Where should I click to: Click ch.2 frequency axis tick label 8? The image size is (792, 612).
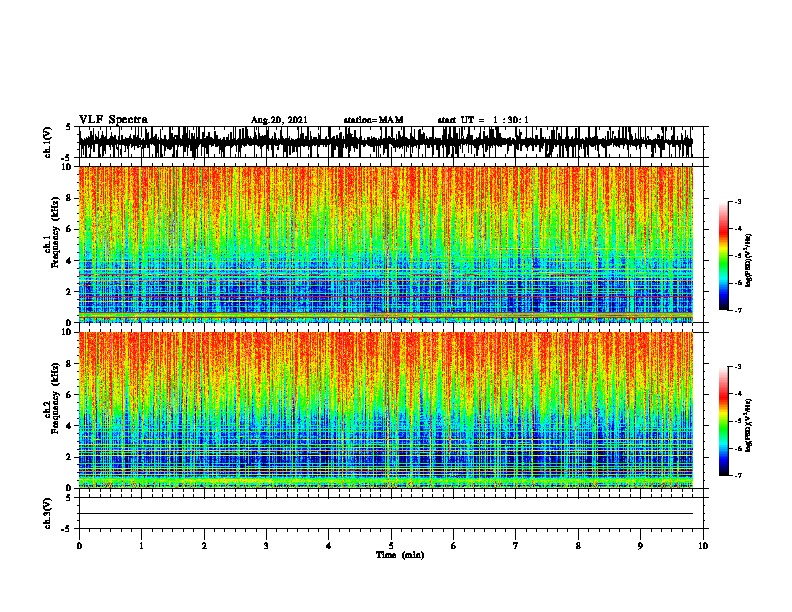(70, 364)
